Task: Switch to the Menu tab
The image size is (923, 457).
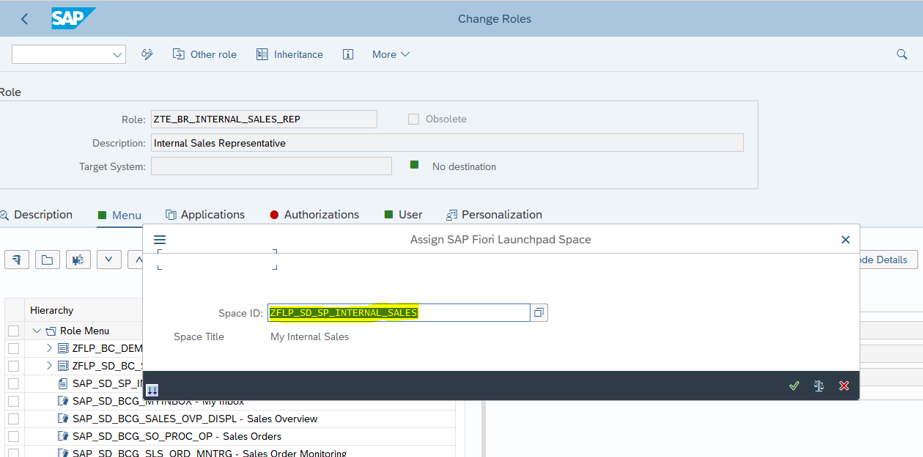Action: (x=120, y=215)
